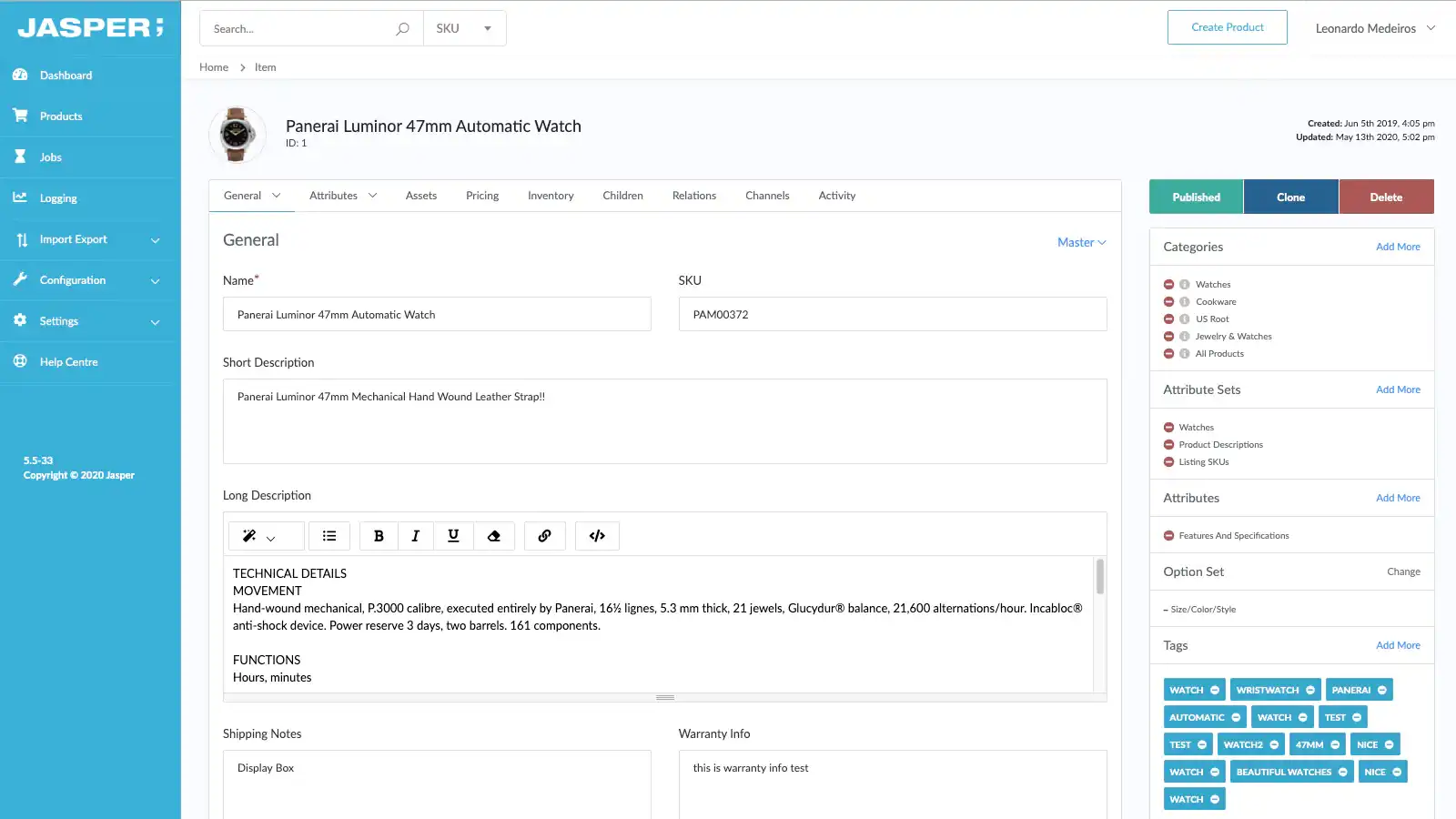
Task: Apply underline formatting in the description toolbar
Action: click(453, 536)
